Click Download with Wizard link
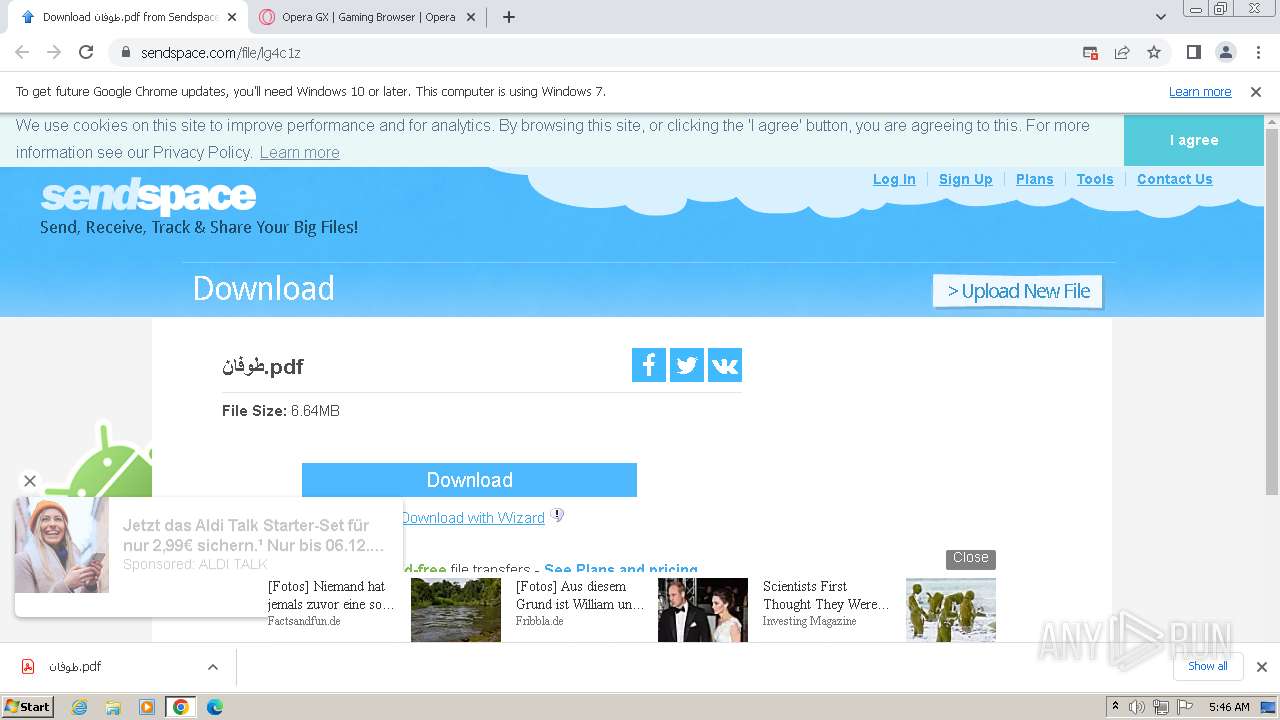This screenshot has height=720, width=1280. [473, 518]
